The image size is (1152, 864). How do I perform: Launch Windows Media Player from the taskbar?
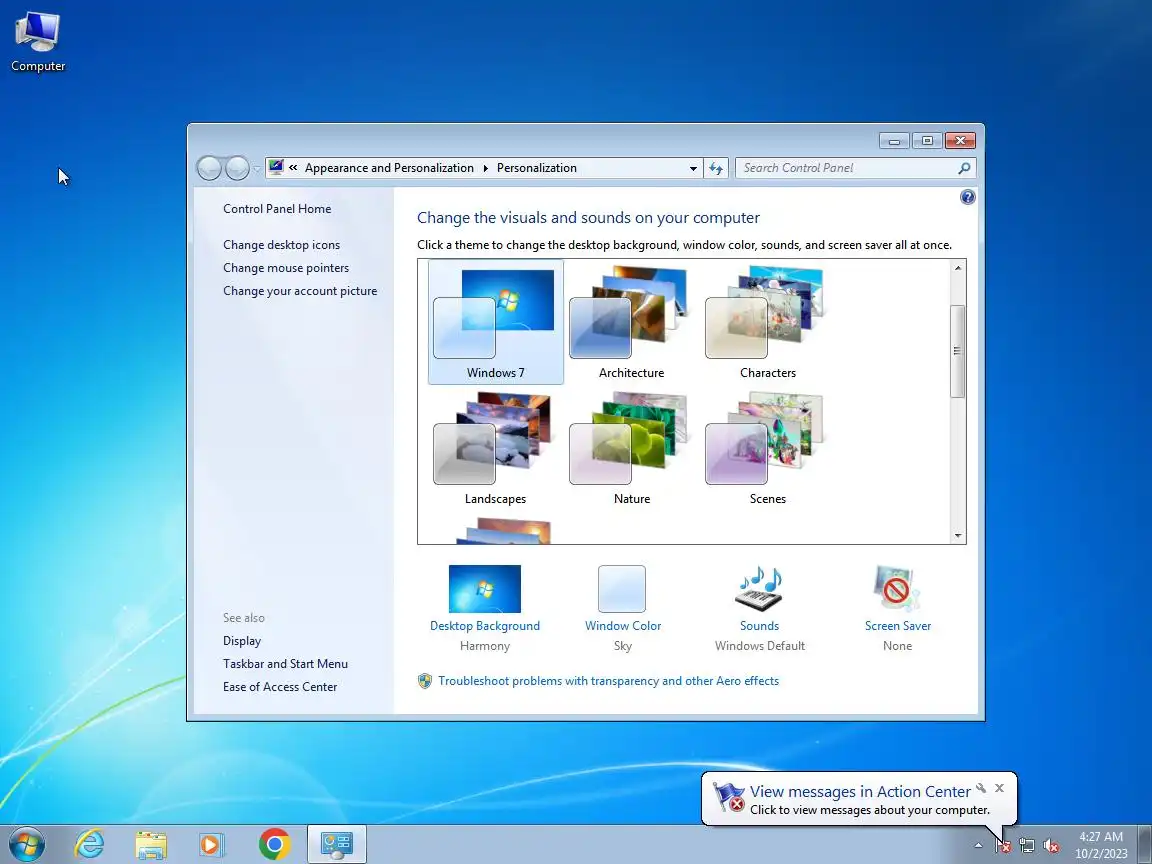point(211,845)
